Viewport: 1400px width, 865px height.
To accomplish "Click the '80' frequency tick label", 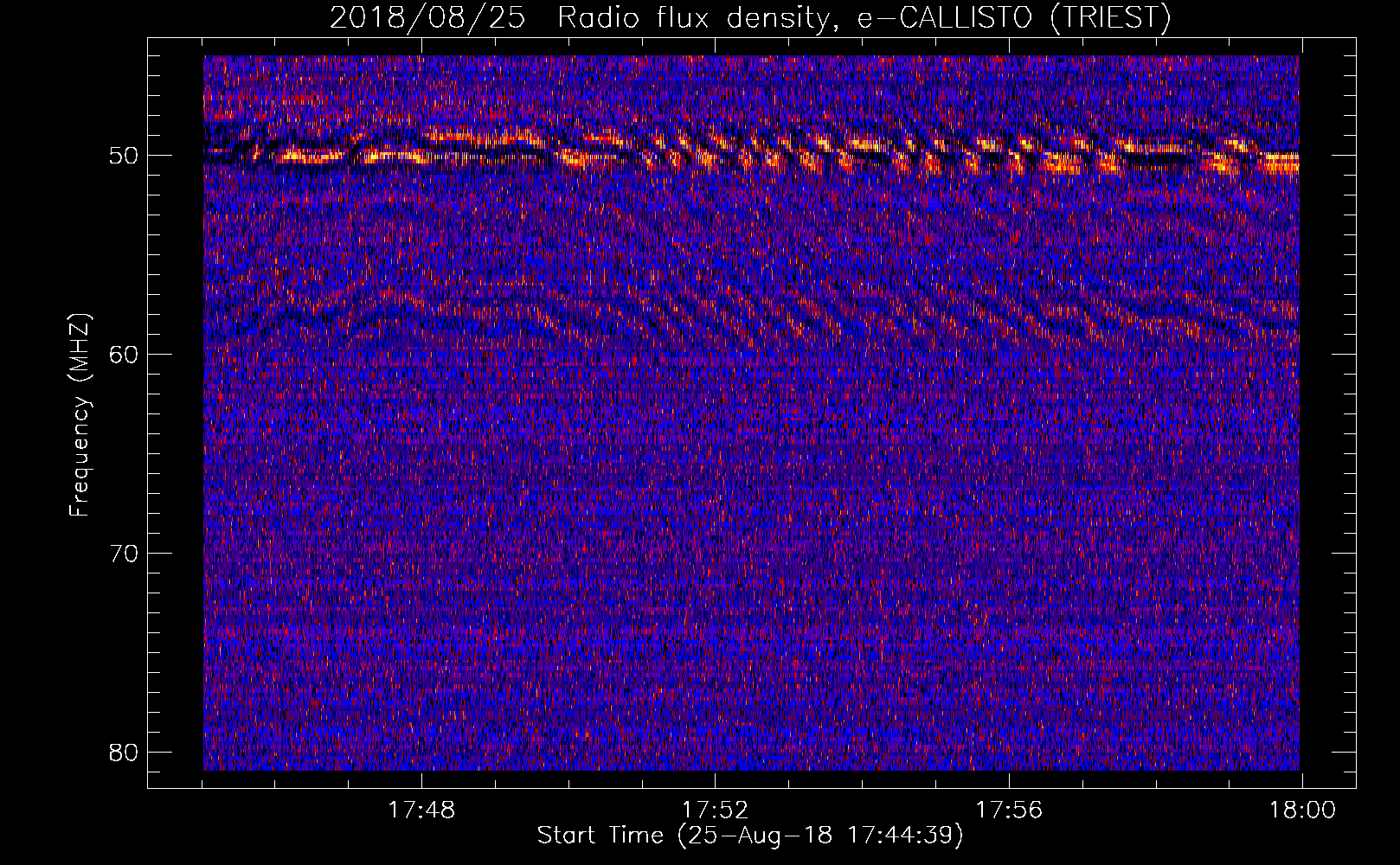I will [124, 752].
